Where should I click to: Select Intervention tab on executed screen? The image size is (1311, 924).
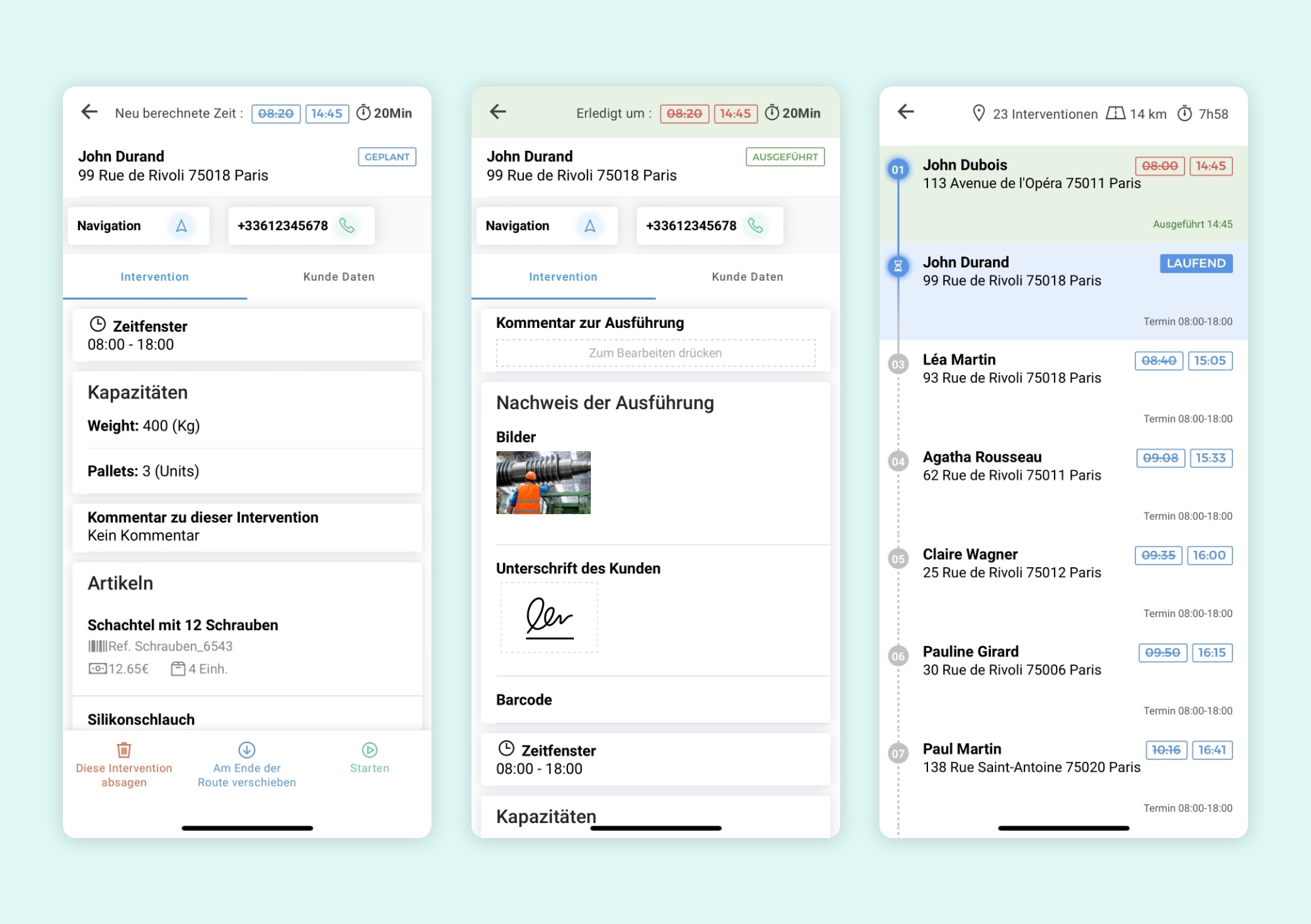(x=563, y=277)
